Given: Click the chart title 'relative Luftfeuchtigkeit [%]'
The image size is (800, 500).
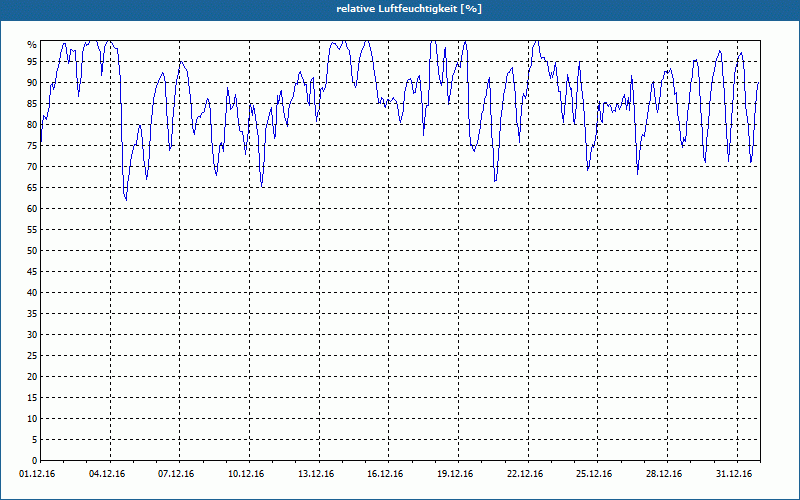Looking at the screenshot, I should click(x=409, y=9).
